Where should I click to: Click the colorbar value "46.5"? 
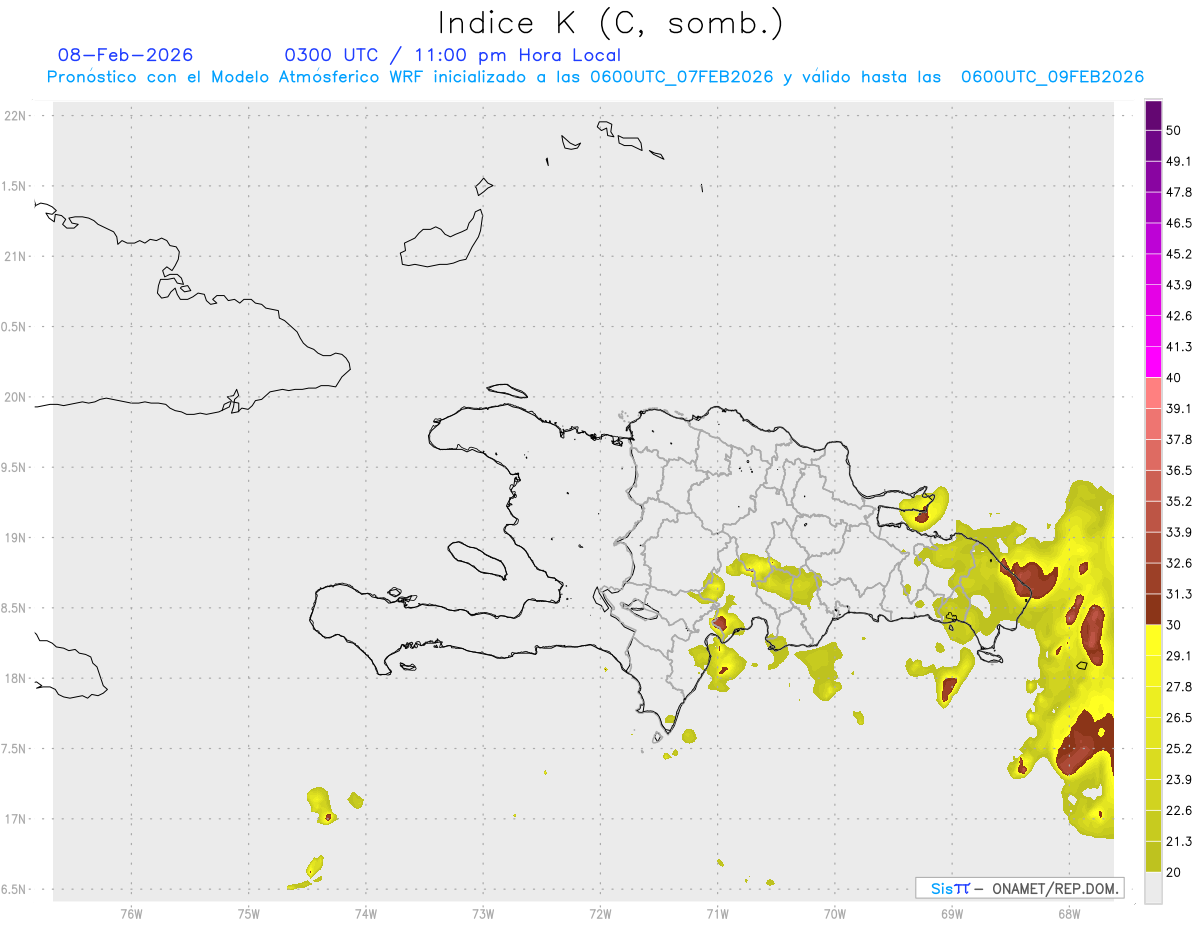(1179, 223)
